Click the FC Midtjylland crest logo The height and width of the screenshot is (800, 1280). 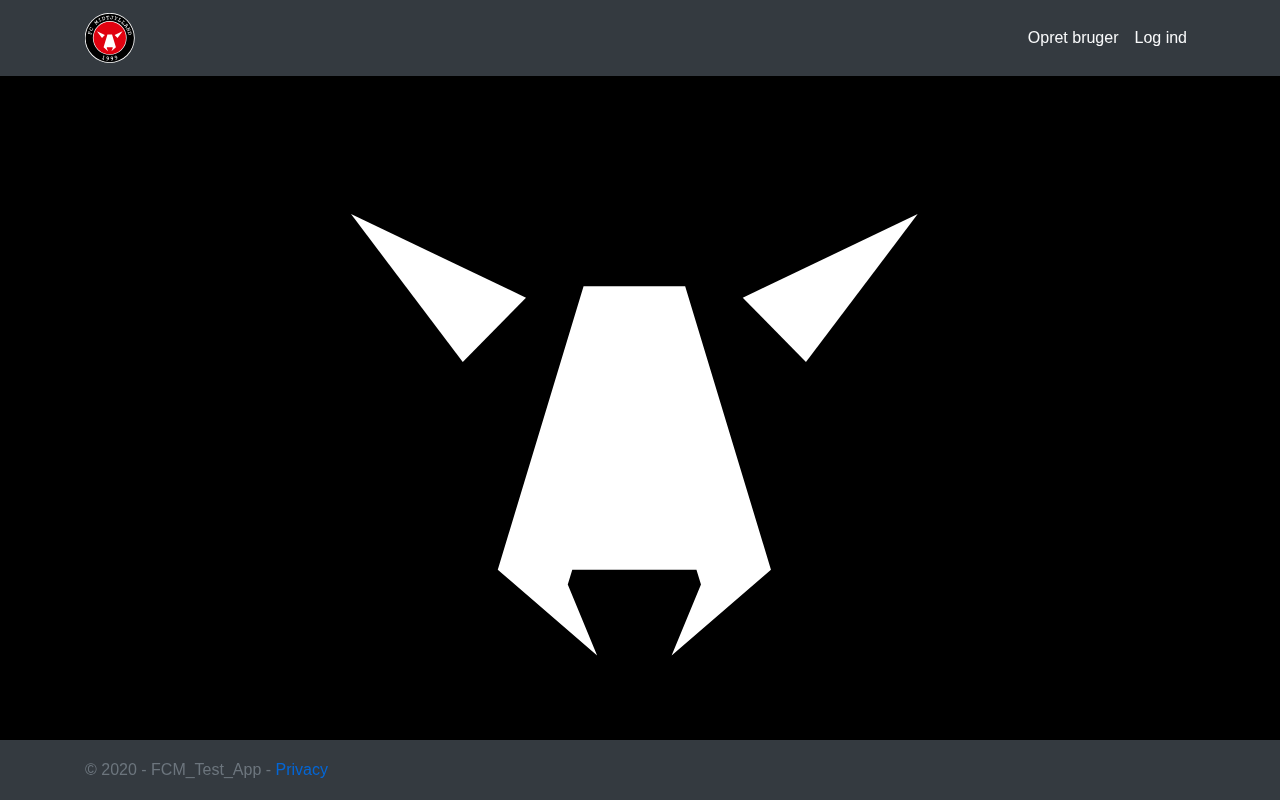[x=110, y=38]
